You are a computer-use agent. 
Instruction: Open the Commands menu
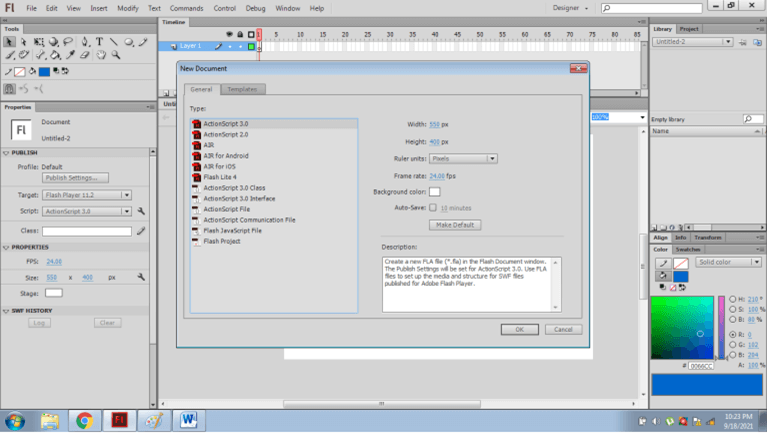tap(186, 8)
